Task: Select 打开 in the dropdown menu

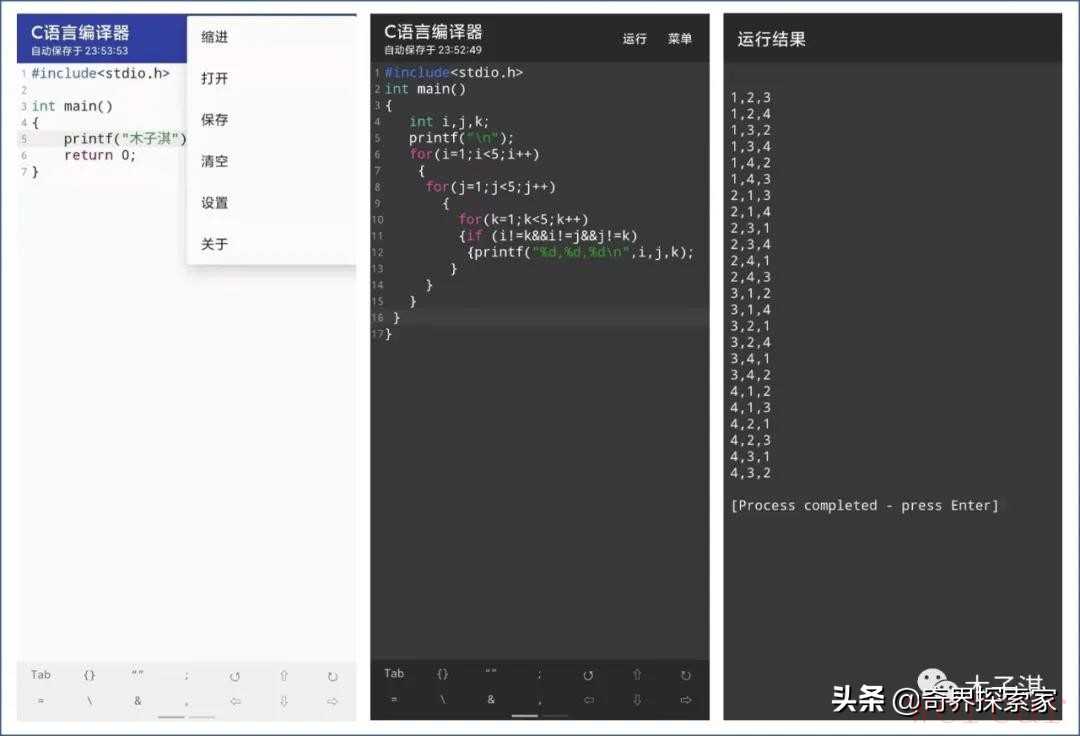Action: [215, 78]
